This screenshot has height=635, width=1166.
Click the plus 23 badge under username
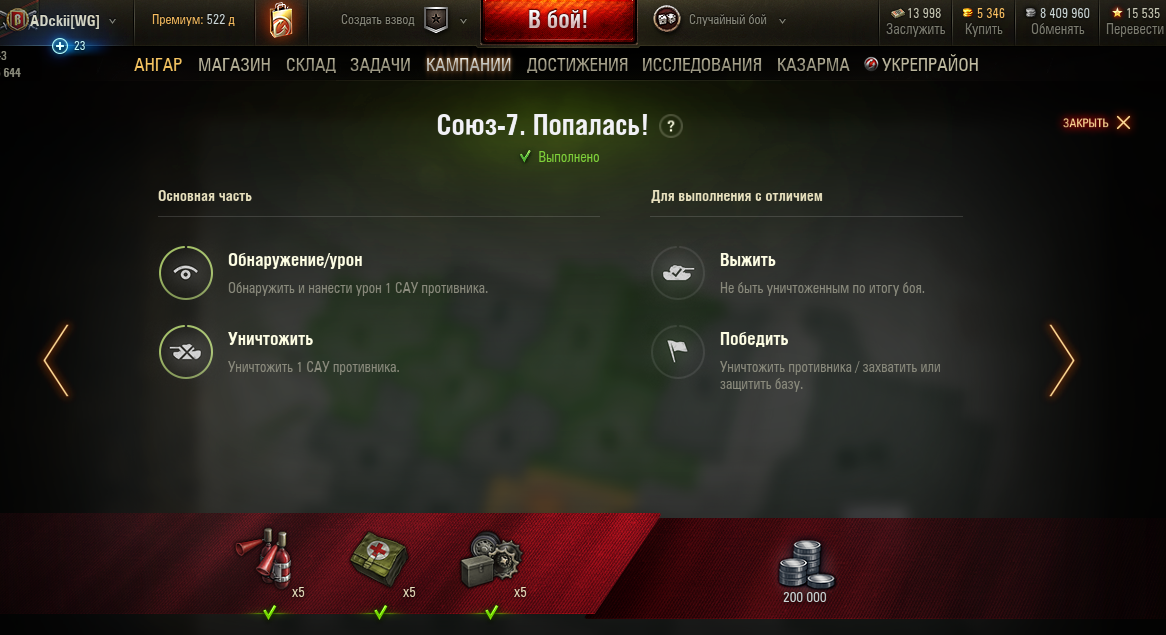click(x=69, y=46)
